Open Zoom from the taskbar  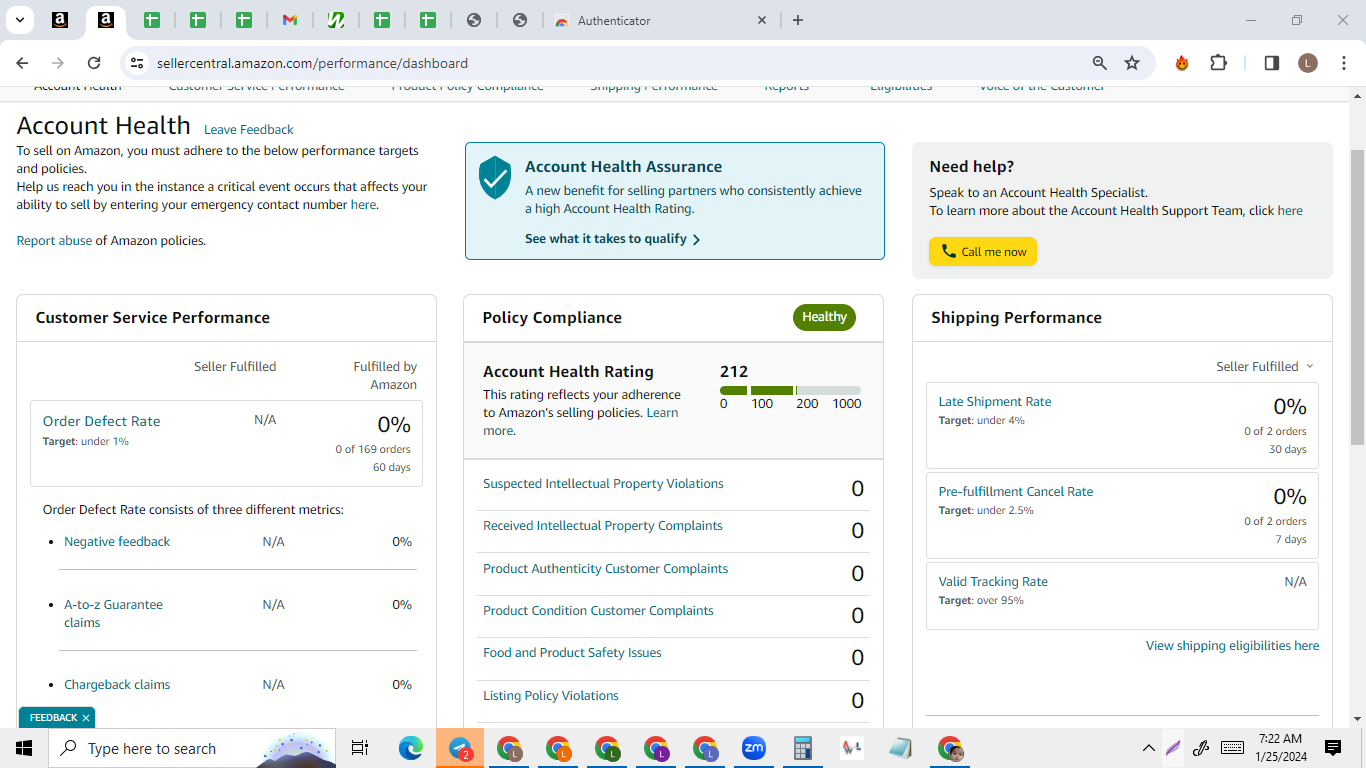[x=753, y=748]
